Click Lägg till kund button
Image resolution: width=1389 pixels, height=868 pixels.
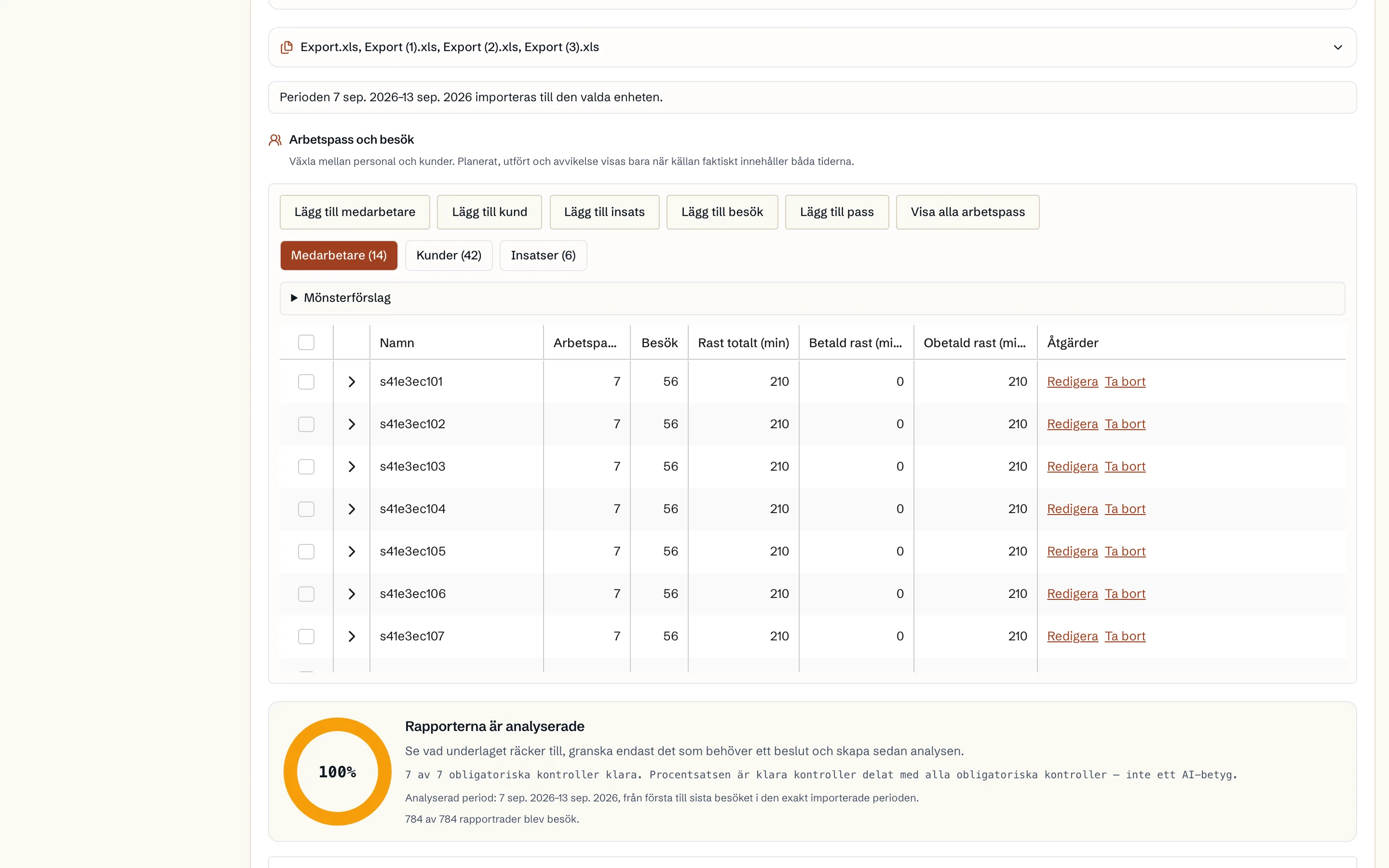coord(490,212)
